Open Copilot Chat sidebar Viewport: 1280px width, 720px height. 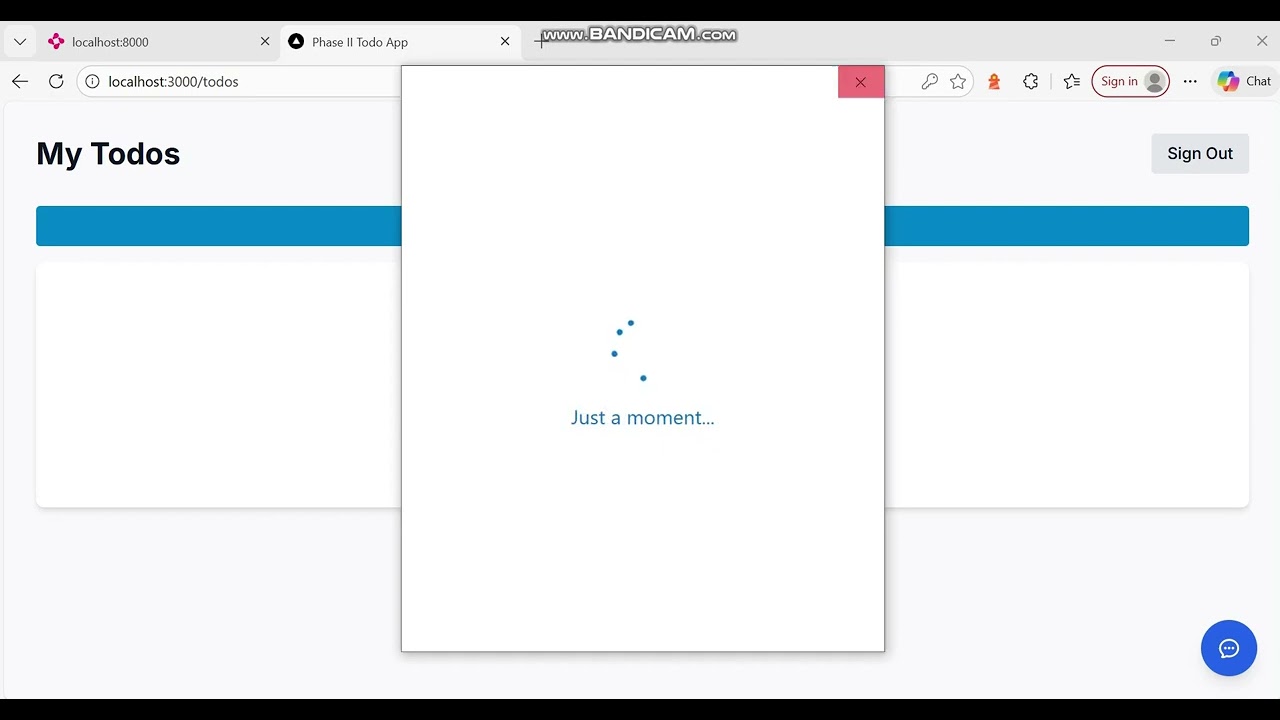click(1244, 82)
